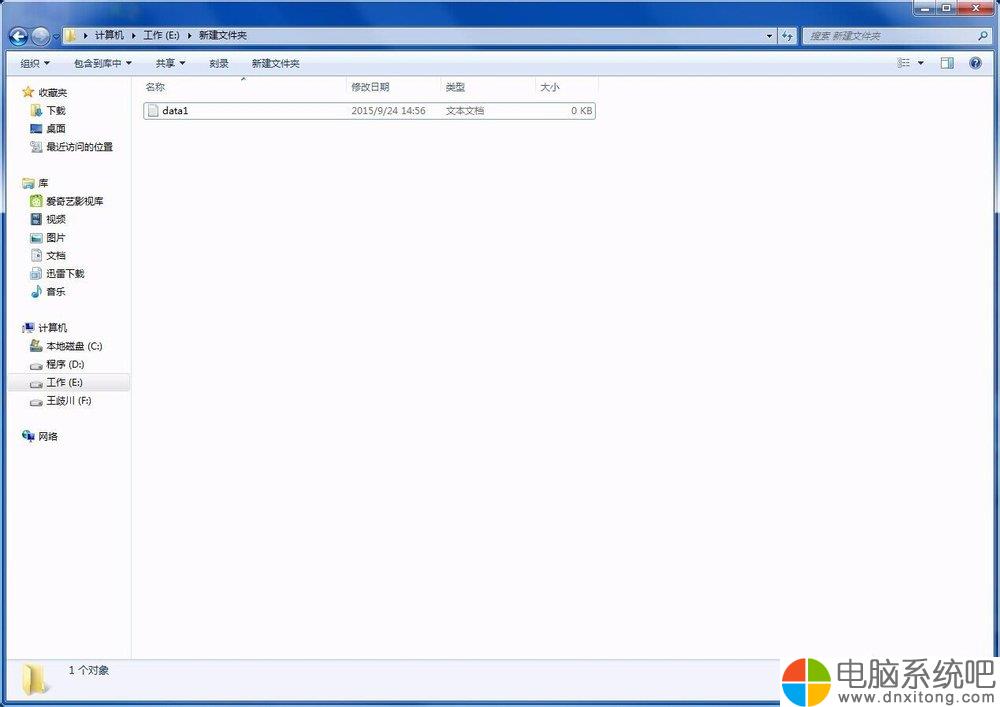Click the 桌面 icon in favorites
1000x707 pixels.
36,129
